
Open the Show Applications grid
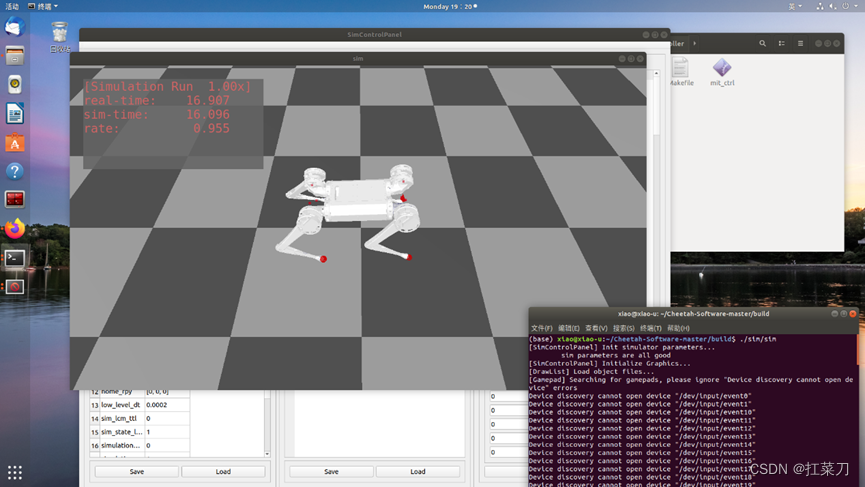tap(15, 472)
